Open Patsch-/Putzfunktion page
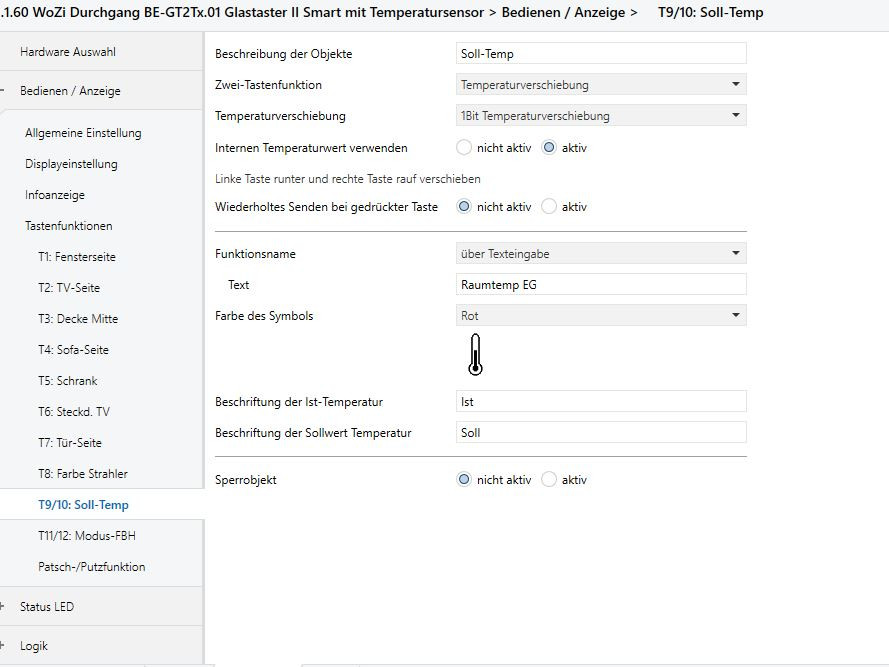This screenshot has height=667, width=889. tap(92, 567)
